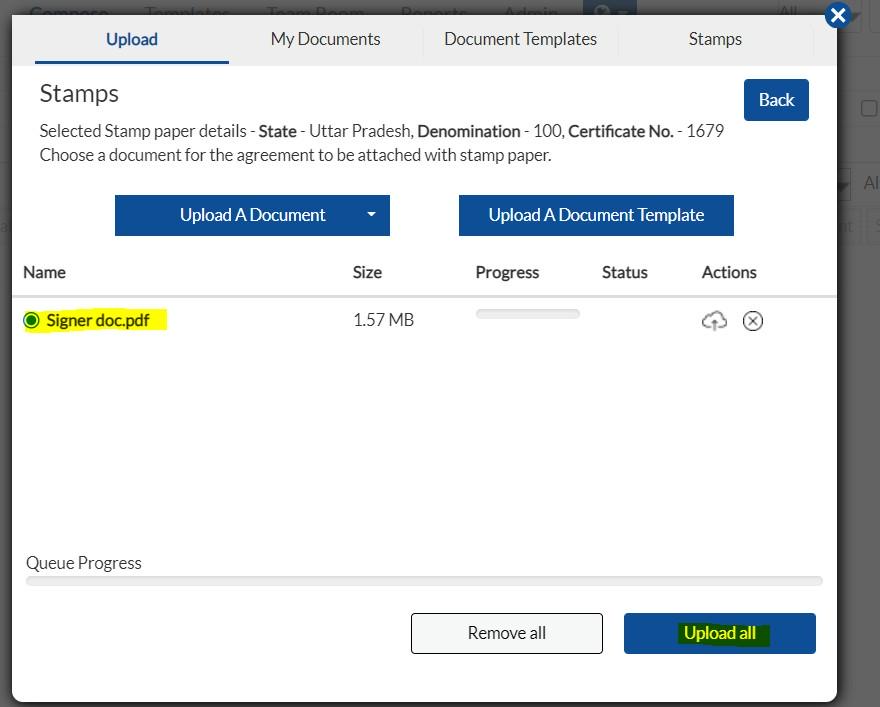Viewport: 880px width, 707px height.
Task: Expand the Upload A Document dropdown arrow
Action: (x=371, y=214)
